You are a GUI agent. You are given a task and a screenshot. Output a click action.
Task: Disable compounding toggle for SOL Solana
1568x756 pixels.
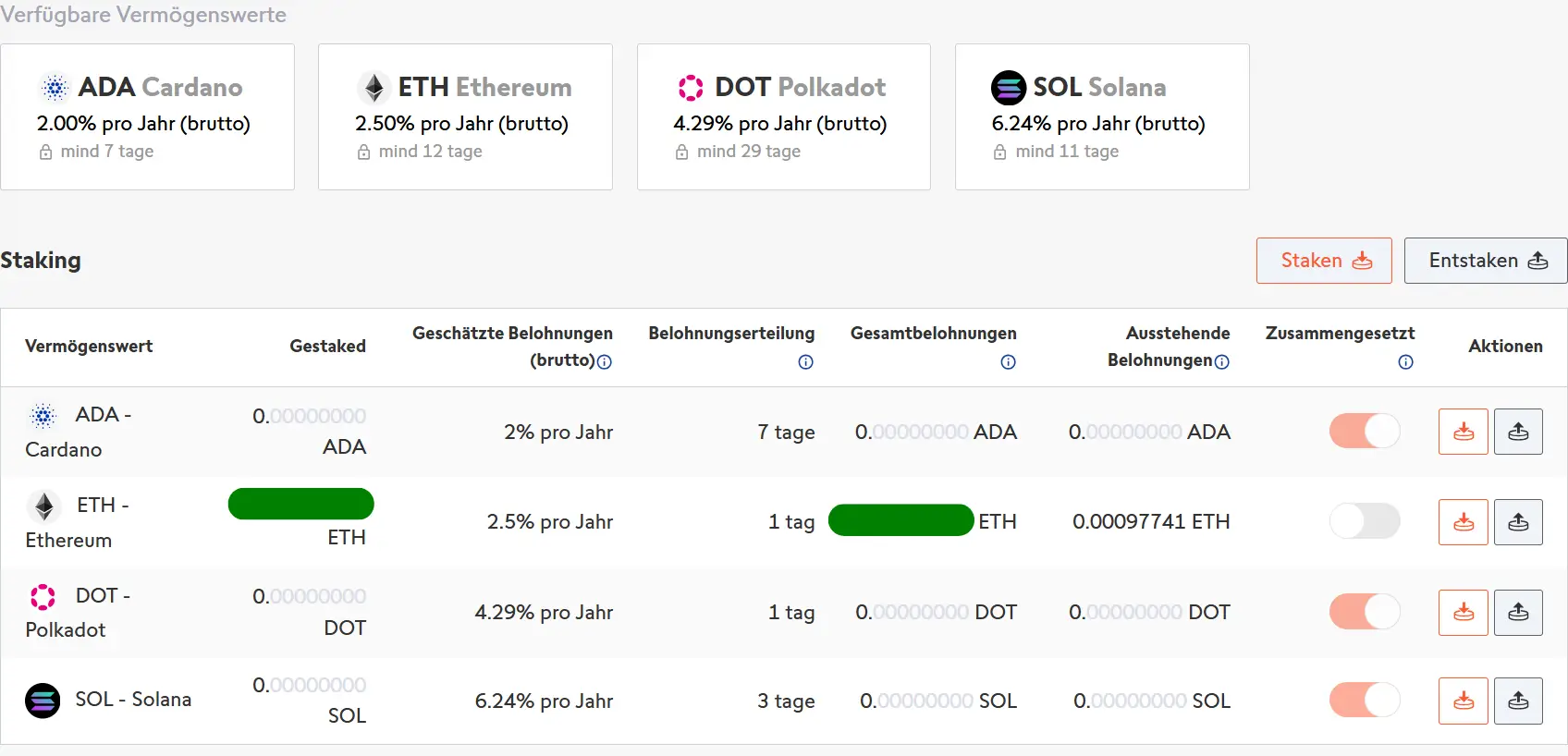pyautogui.click(x=1365, y=701)
